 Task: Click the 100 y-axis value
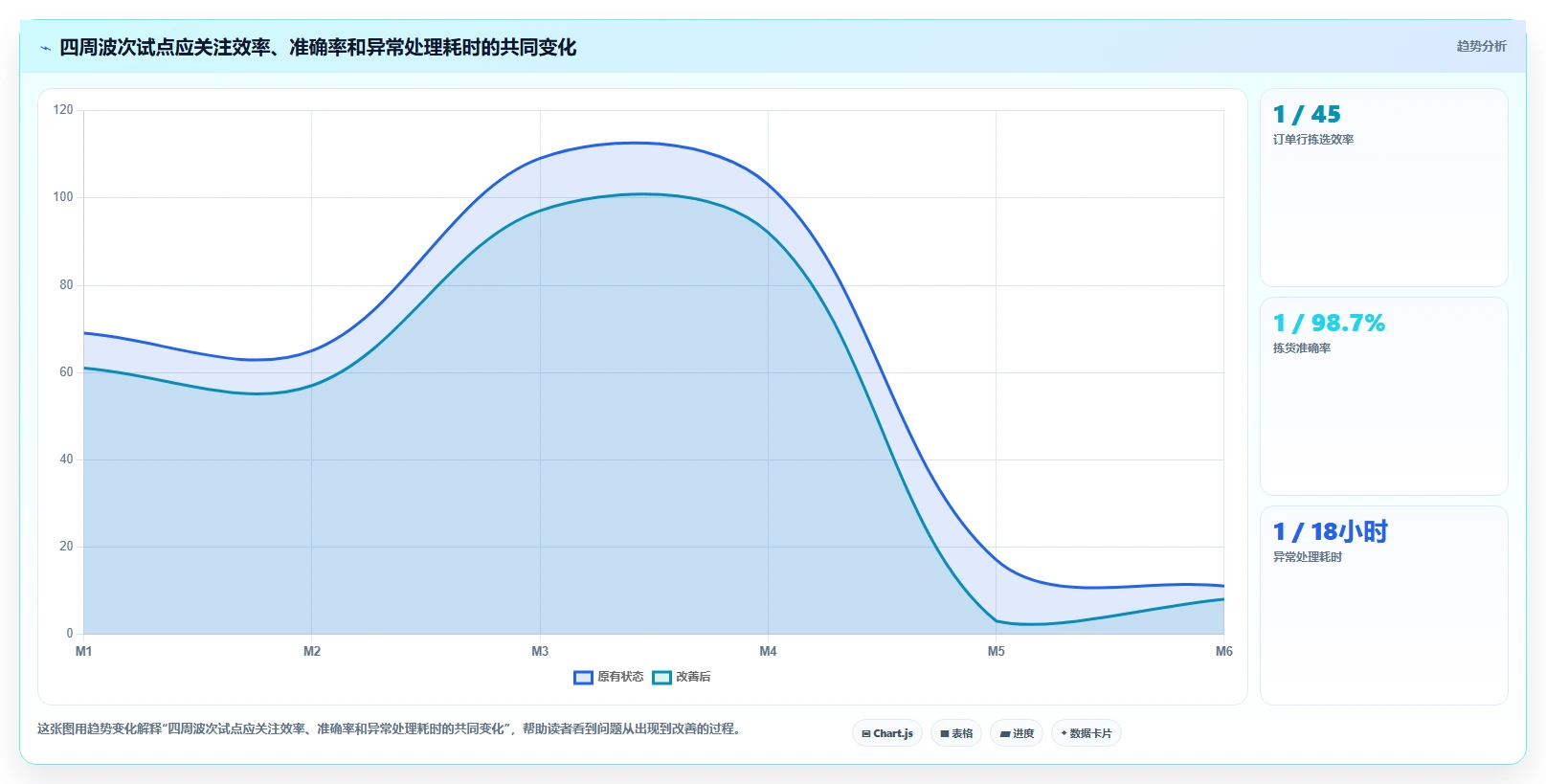(x=63, y=197)
